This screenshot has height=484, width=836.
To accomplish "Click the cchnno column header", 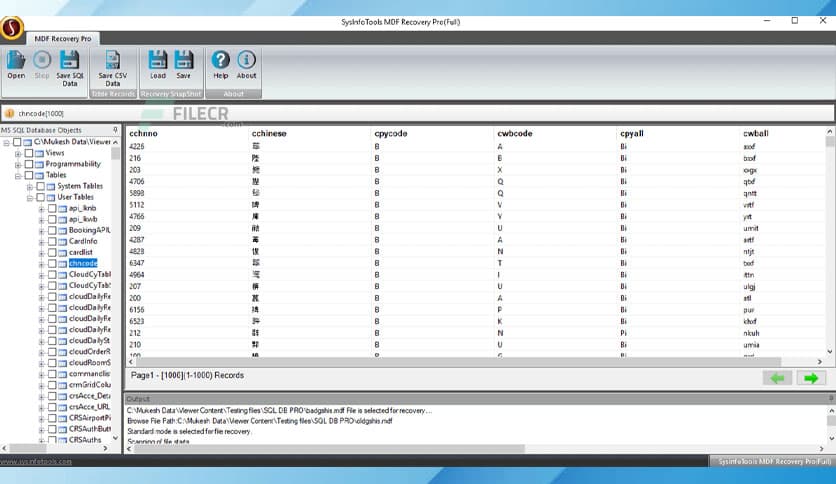I will coord(143,133).
